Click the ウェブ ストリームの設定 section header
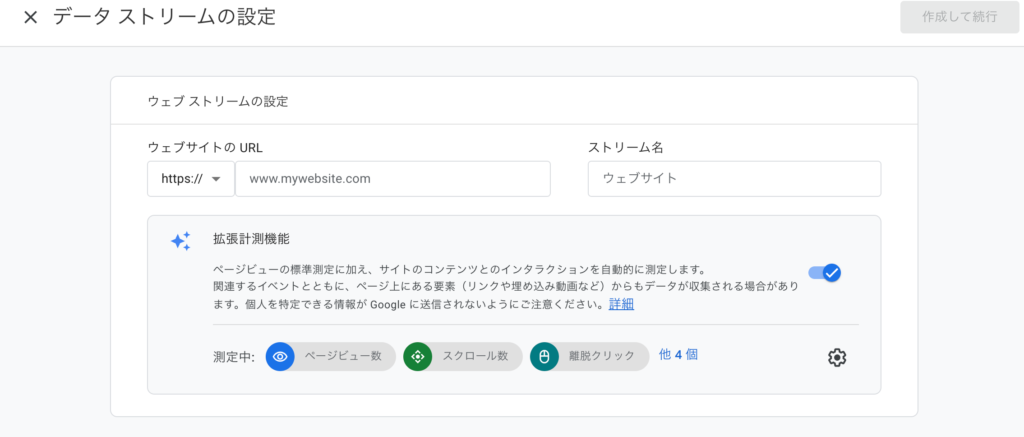The width and height of the screenshot is (1024, 437). [x=217, y=101]
